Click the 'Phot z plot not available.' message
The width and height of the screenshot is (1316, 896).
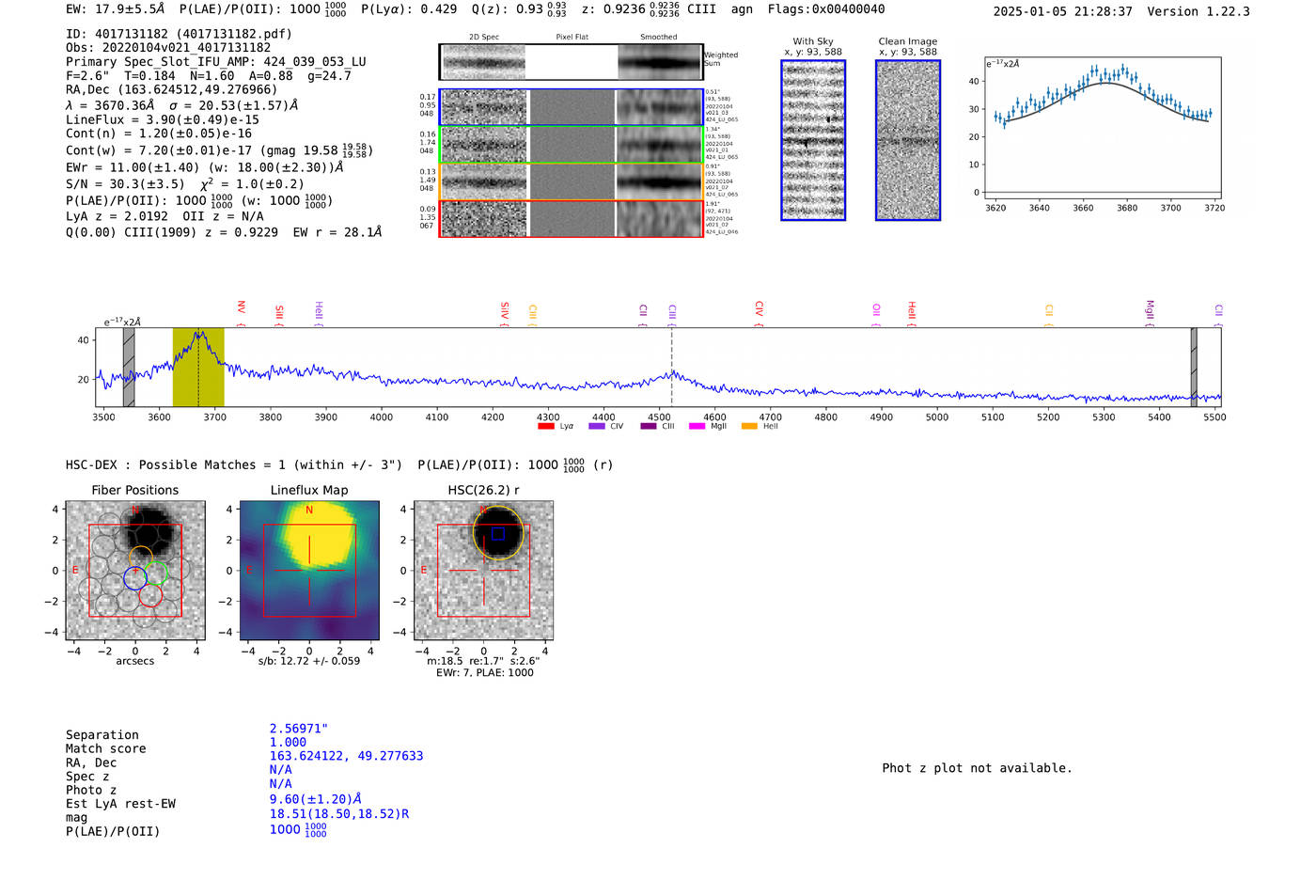point(977,768)
